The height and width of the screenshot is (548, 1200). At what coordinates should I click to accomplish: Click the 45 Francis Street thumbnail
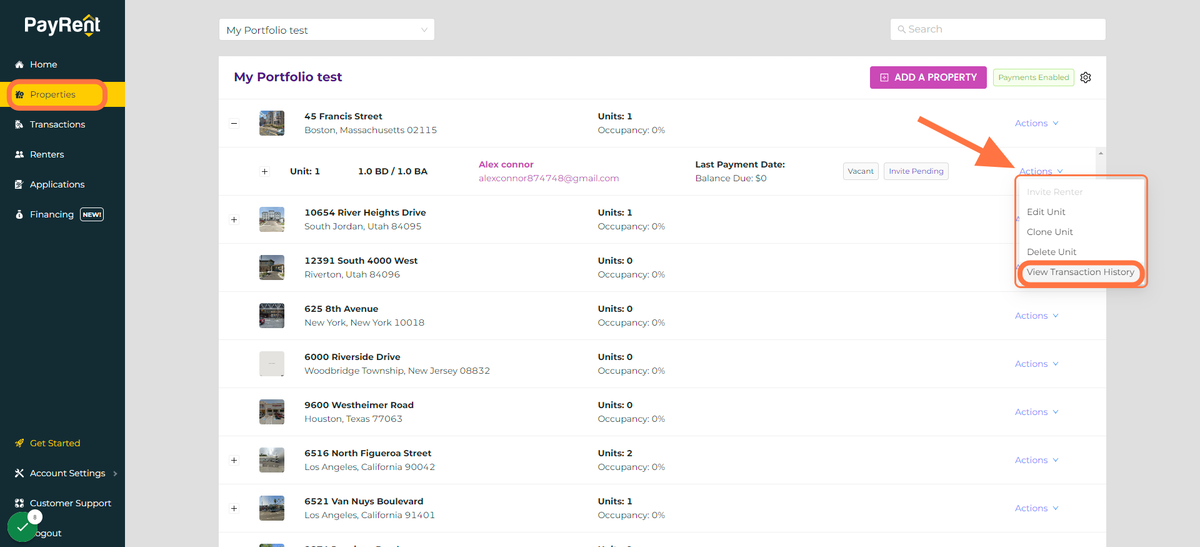click(271, 123)
